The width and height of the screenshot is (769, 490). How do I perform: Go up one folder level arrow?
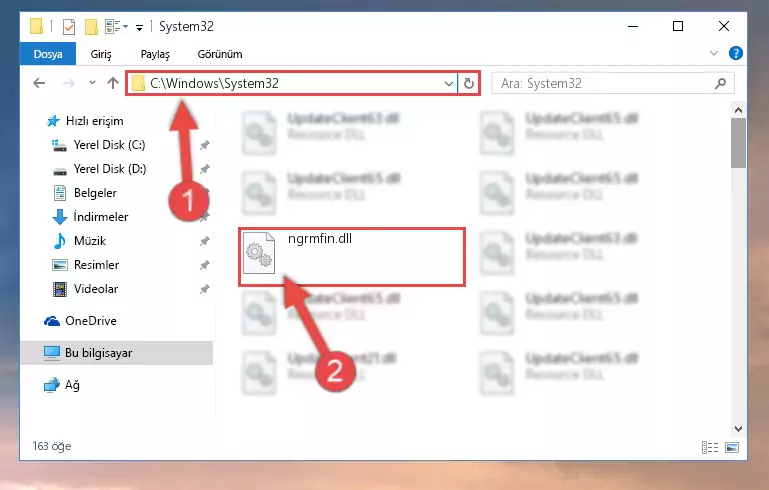[113, 83]
